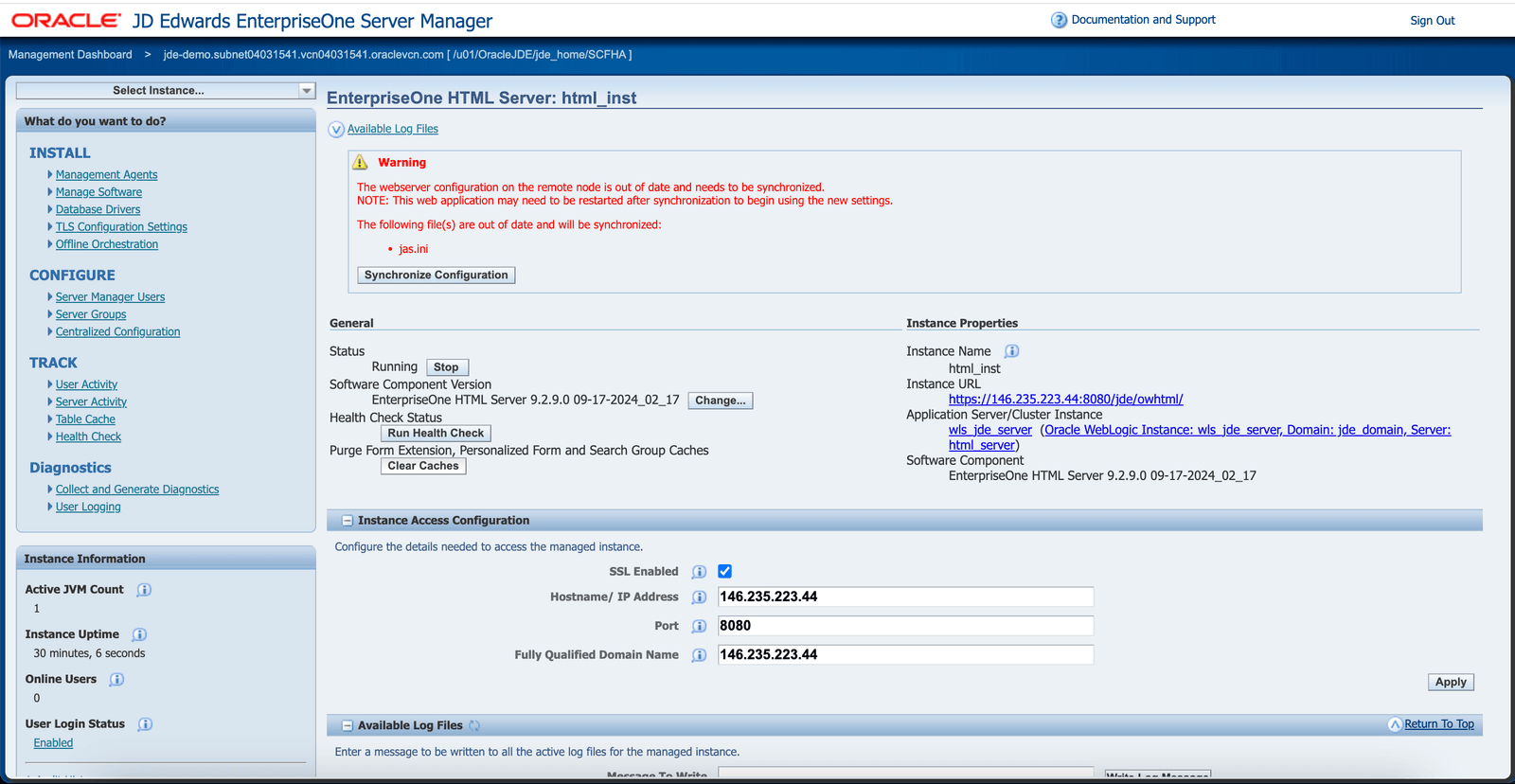Click the Fully Qualified Domain Name field

905,654
